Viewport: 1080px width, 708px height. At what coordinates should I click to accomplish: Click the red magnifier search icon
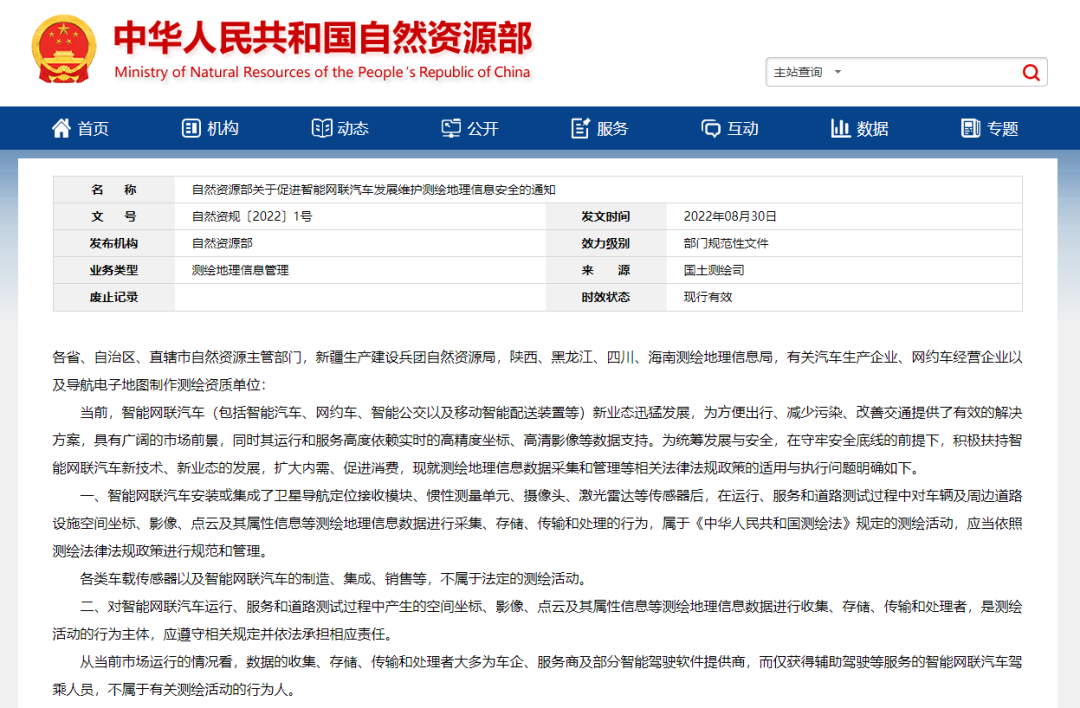point(1030,72)
